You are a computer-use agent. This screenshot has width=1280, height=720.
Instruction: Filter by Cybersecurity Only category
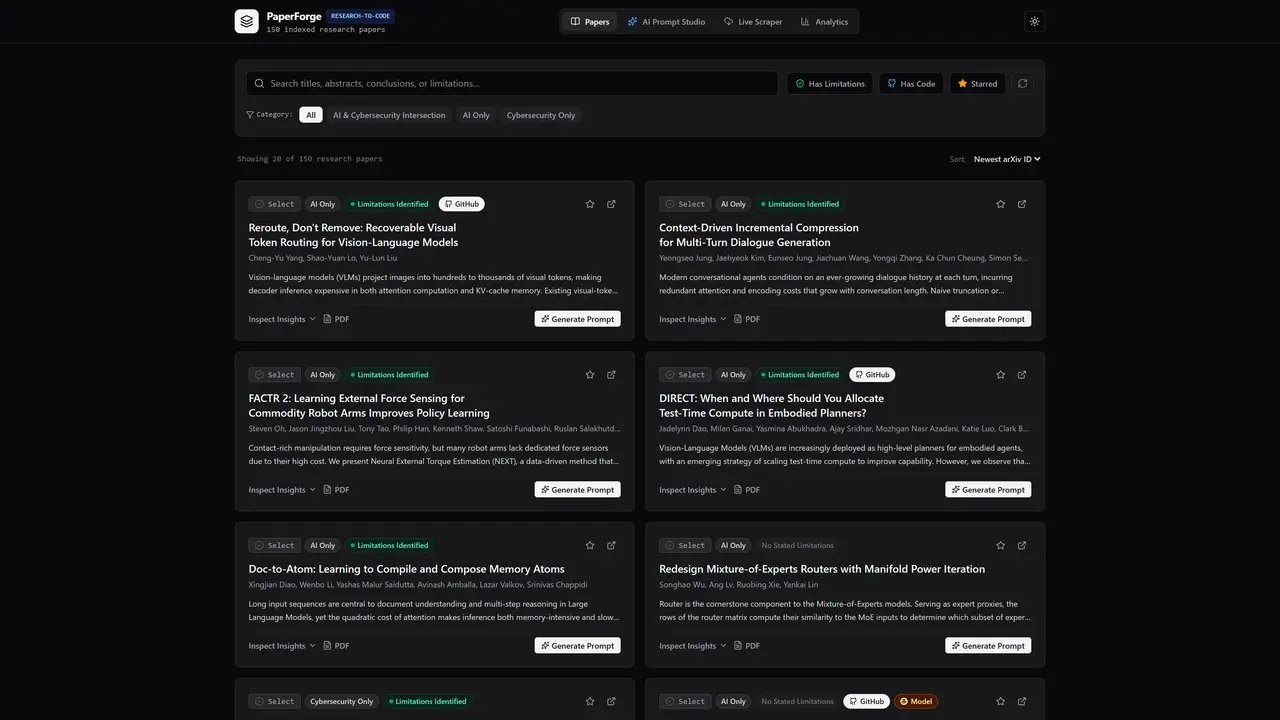coord(541,115)
